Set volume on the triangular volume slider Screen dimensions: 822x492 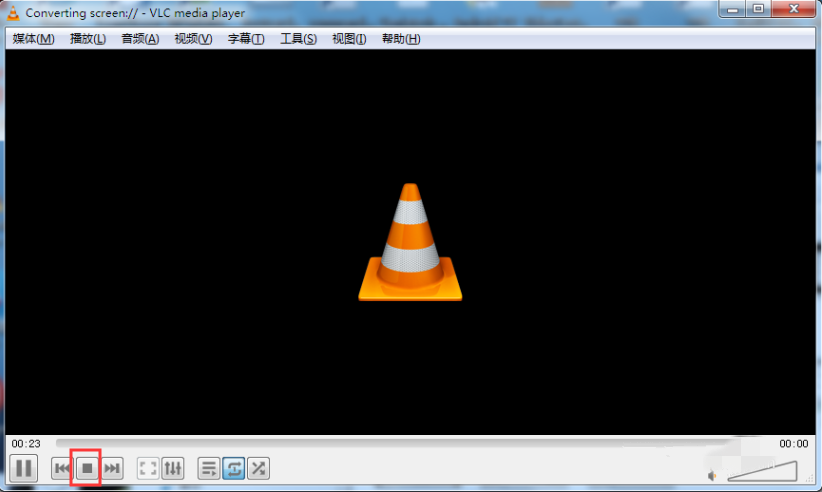[762, 471]
